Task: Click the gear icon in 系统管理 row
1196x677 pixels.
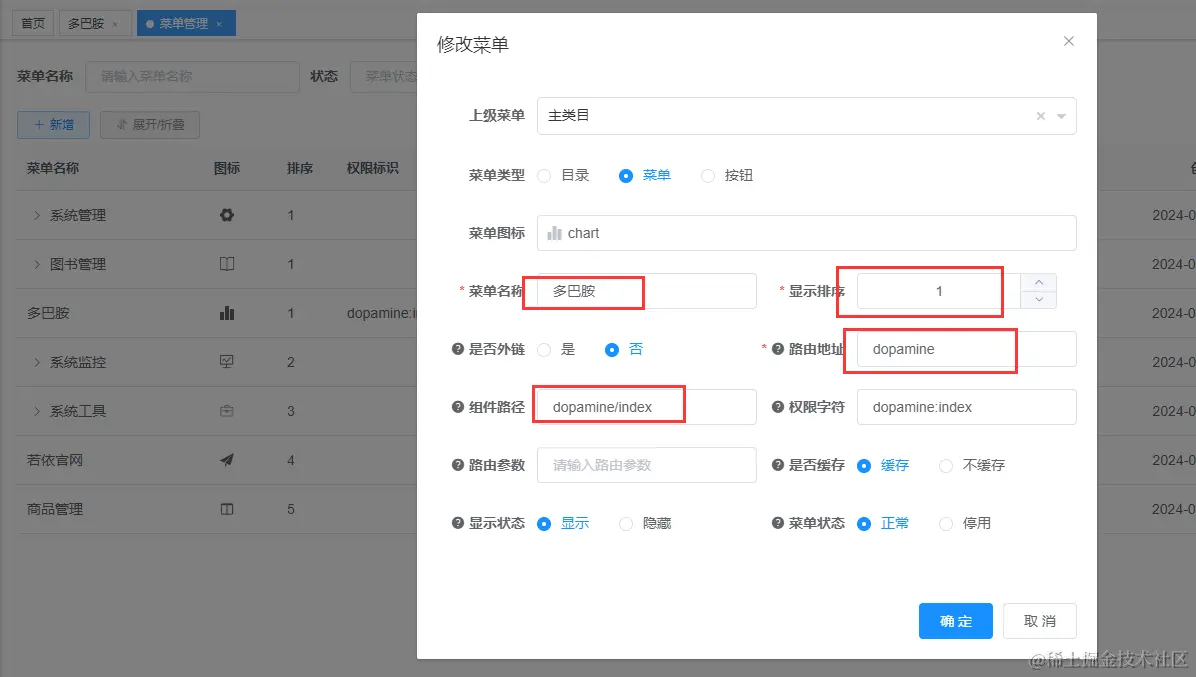Action: (x=227, y=215)
